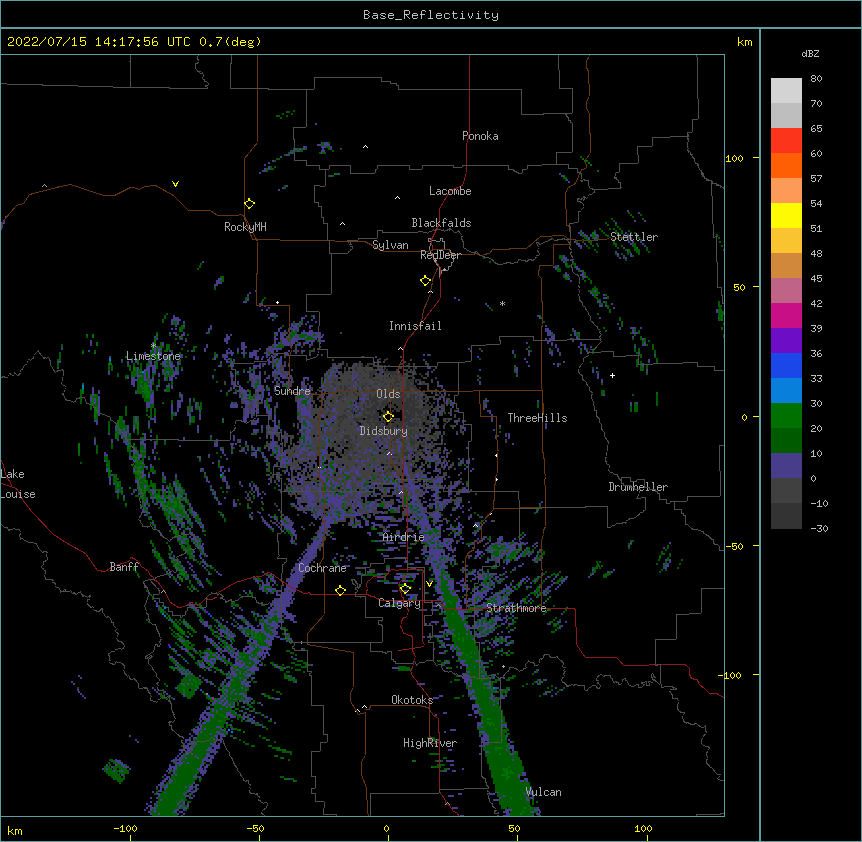Select the yellow marker east of Cochrane
The width and height of the screenshot is (862, 842).
340,590
